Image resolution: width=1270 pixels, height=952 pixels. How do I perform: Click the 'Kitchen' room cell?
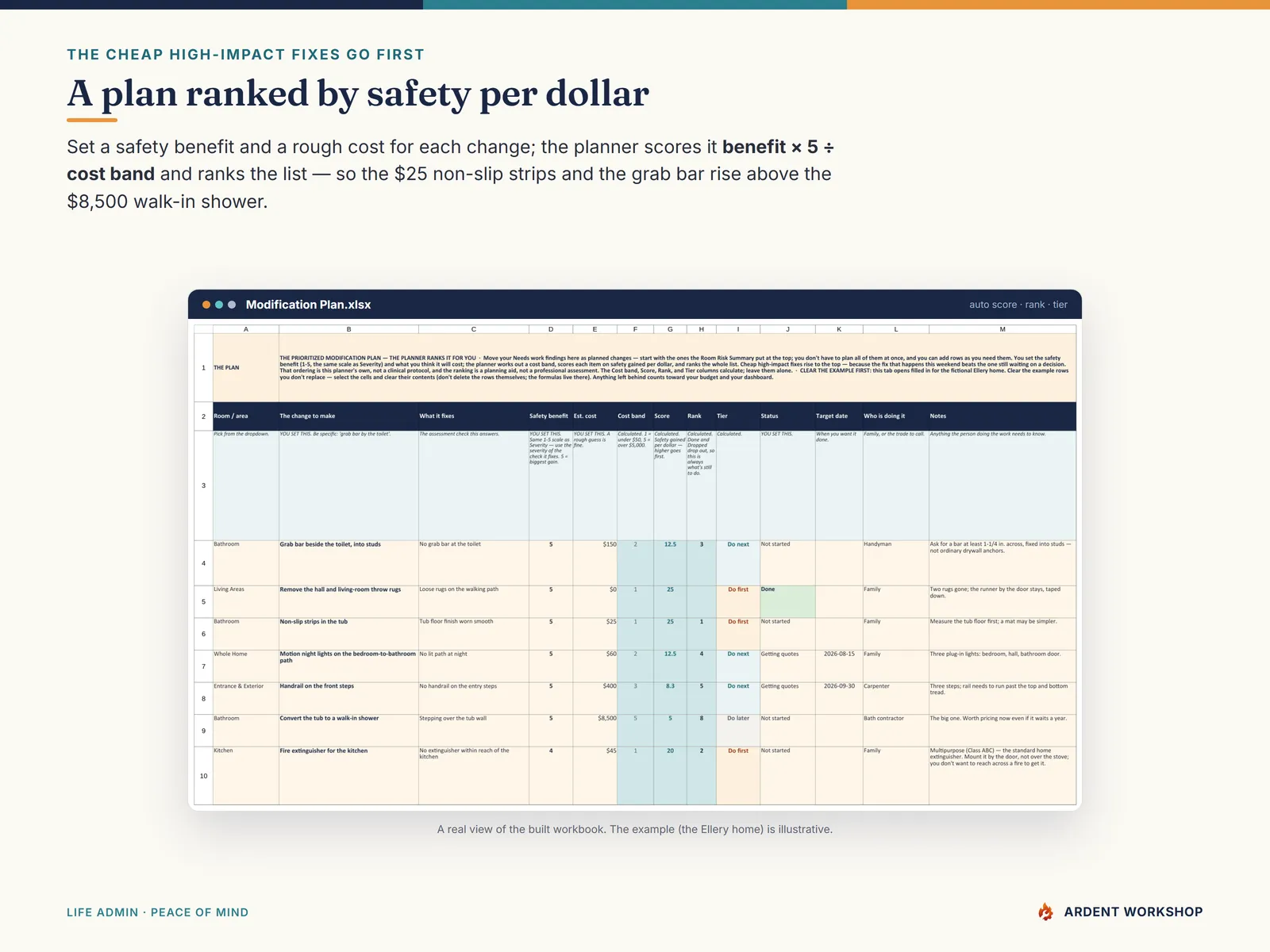(246, 776)
